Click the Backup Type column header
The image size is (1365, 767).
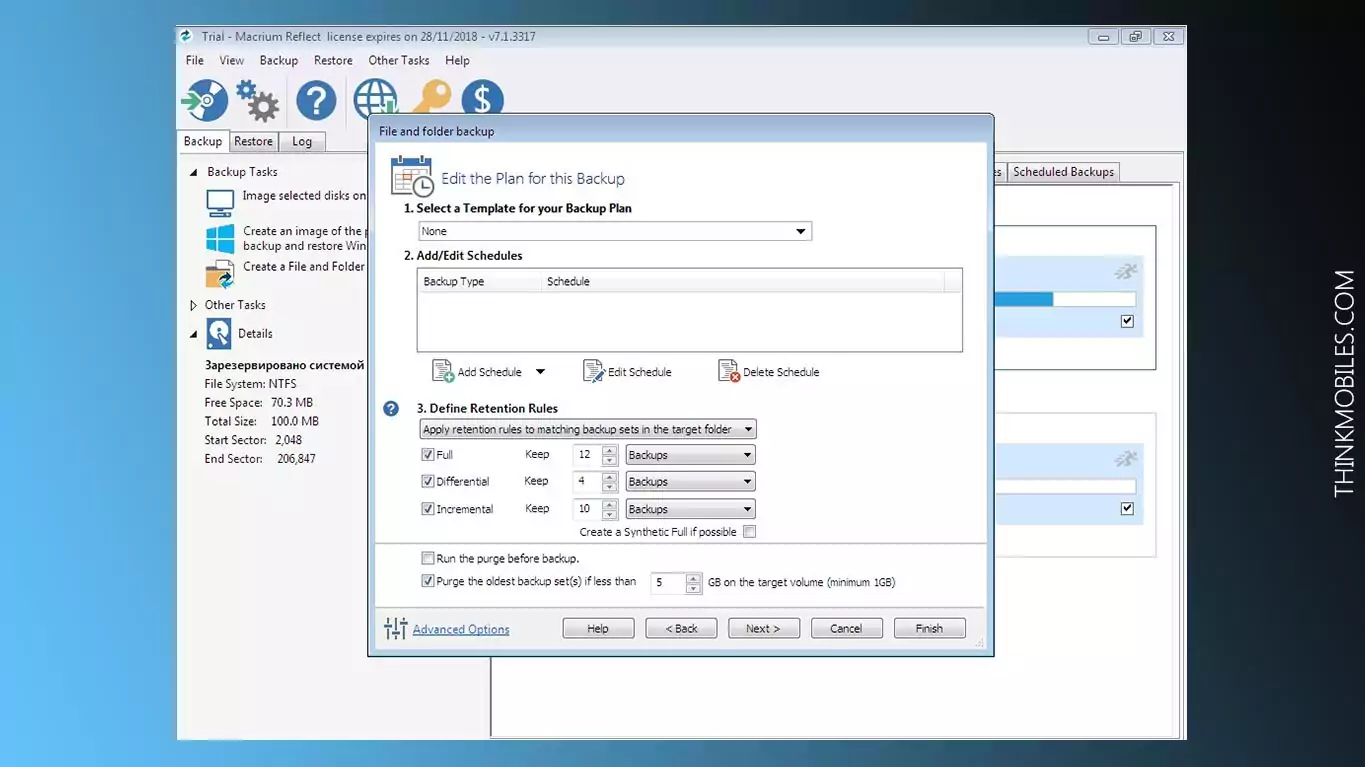pos(479,281)
